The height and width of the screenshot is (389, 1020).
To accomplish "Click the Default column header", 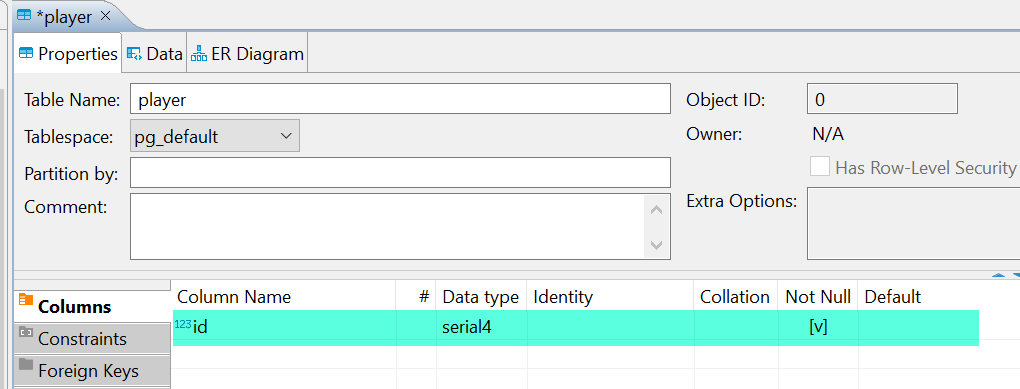I will click(892, 297).
